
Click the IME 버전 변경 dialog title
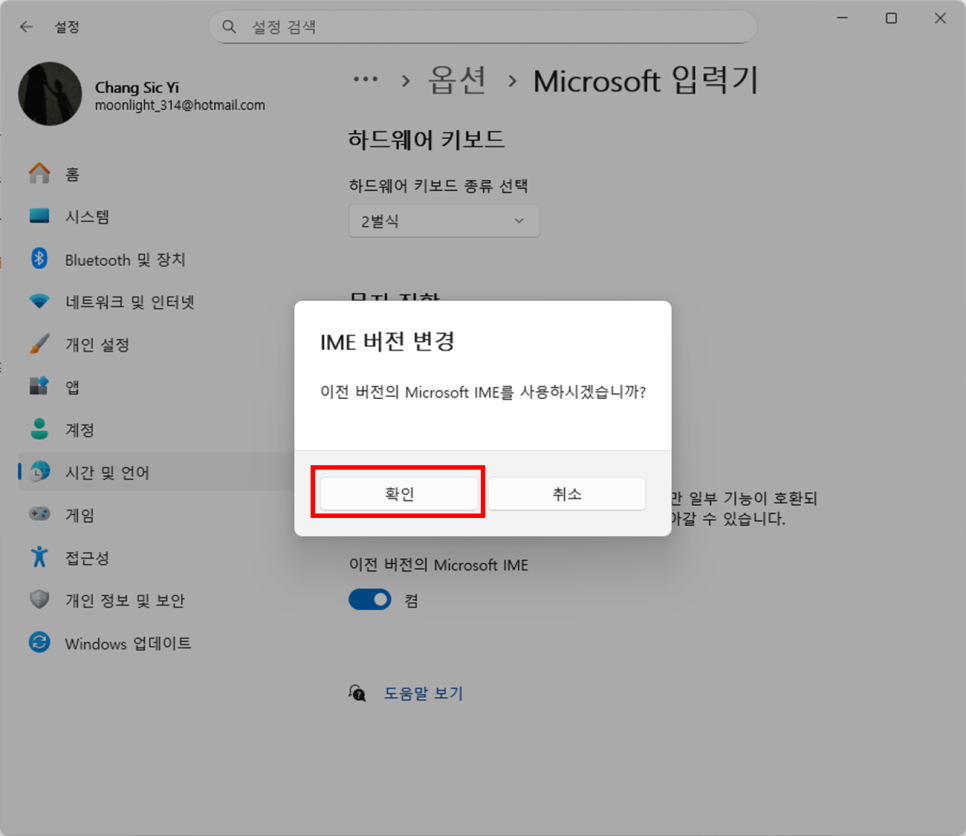coord(388,341)
